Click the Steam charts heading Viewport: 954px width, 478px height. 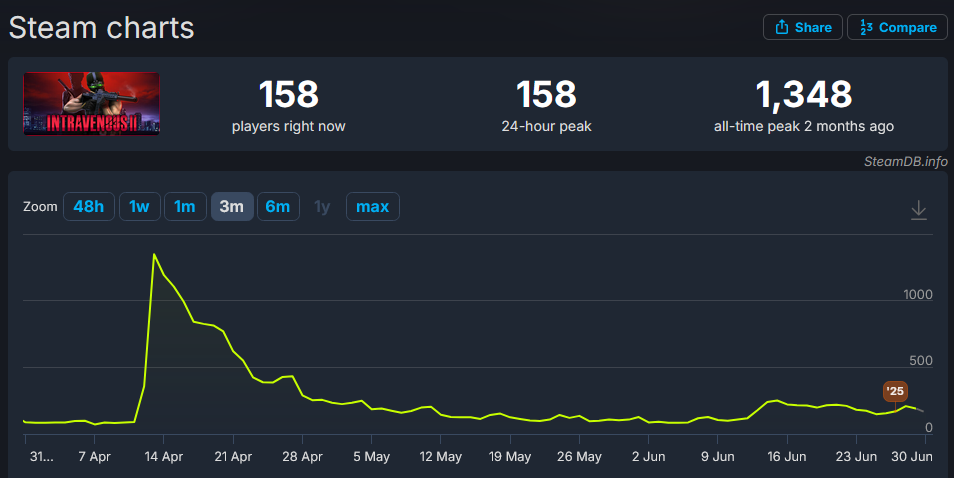click(x=102, y=28)
